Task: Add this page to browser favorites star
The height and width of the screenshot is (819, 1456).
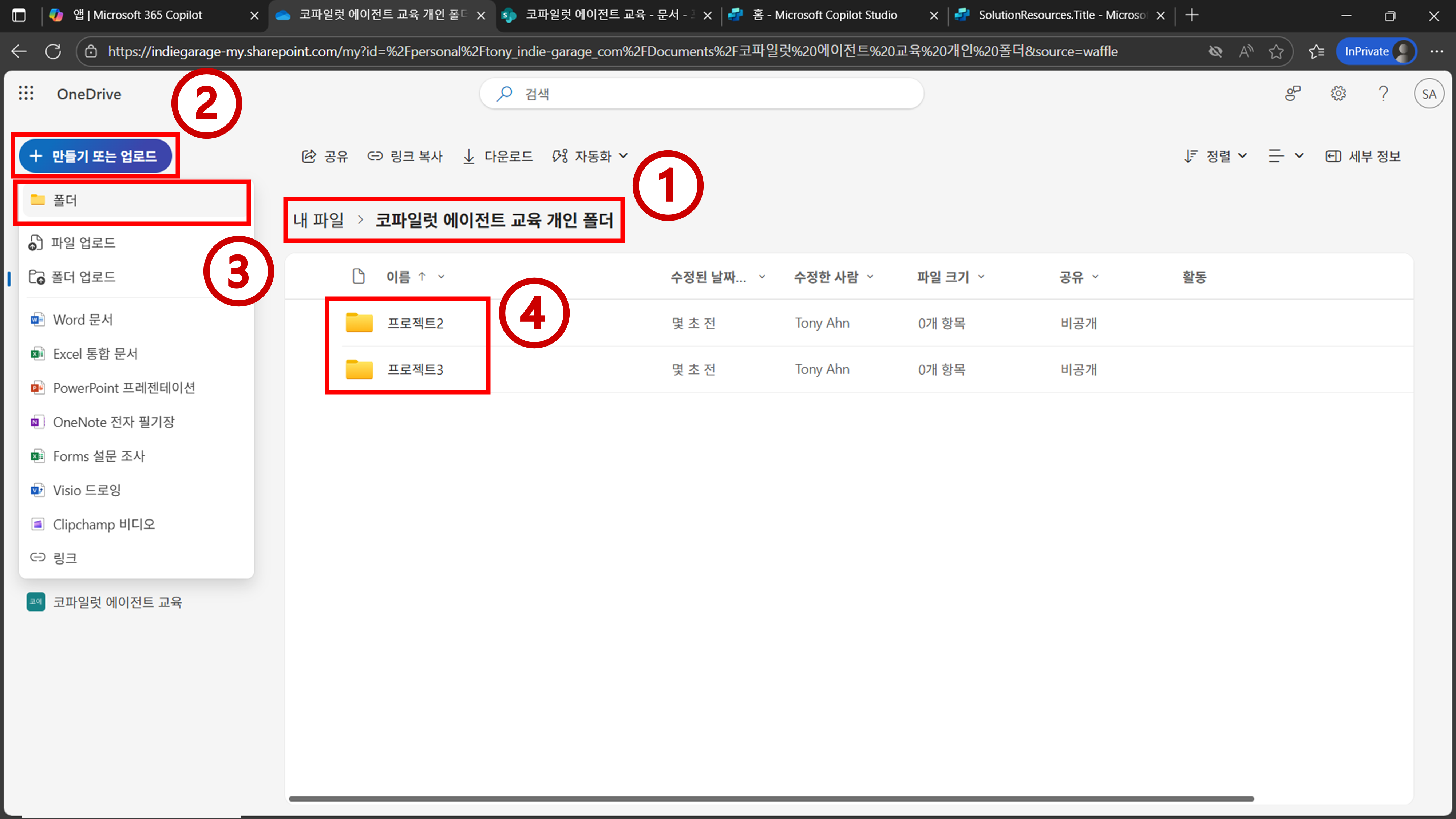Action: [x=1276, y=51]
